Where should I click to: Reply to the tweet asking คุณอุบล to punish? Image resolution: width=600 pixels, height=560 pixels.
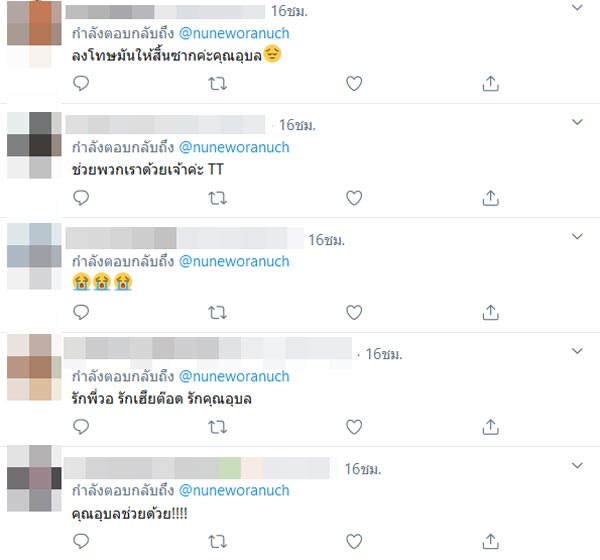click(81, 83)
